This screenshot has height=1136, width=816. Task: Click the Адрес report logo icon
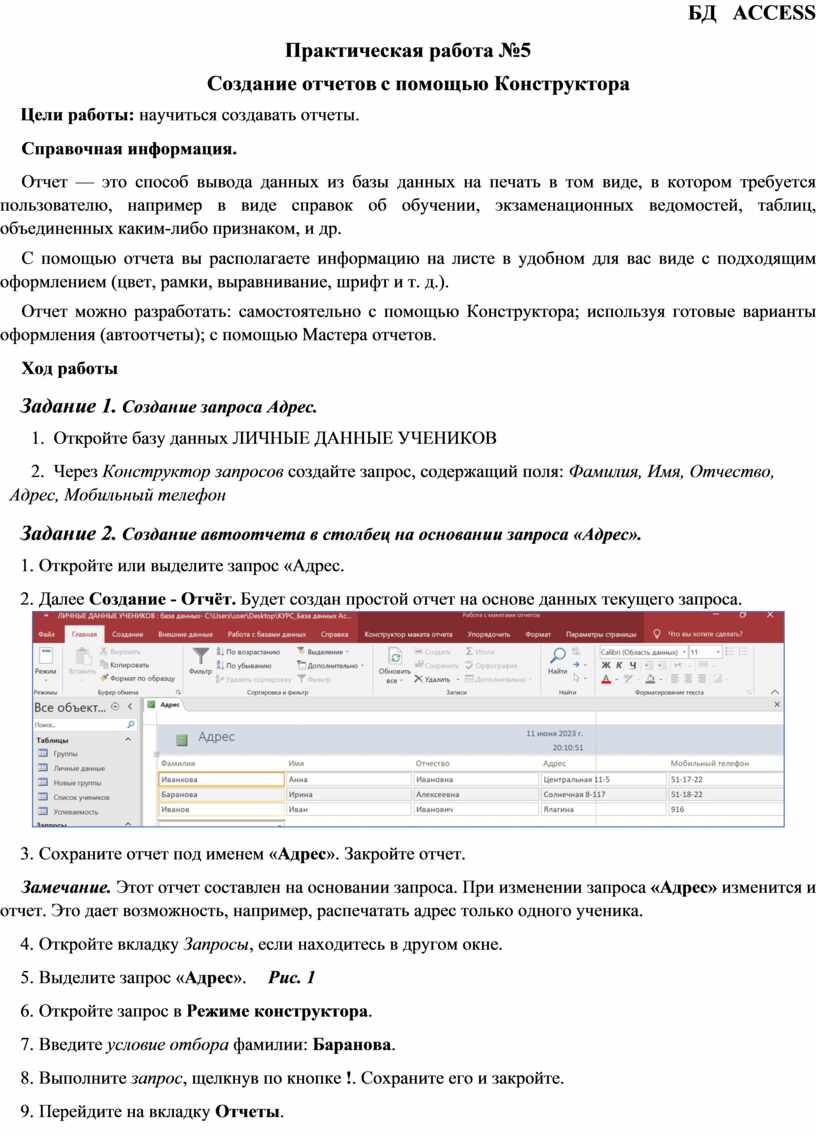pyautogui.click(x=182, y=739)
